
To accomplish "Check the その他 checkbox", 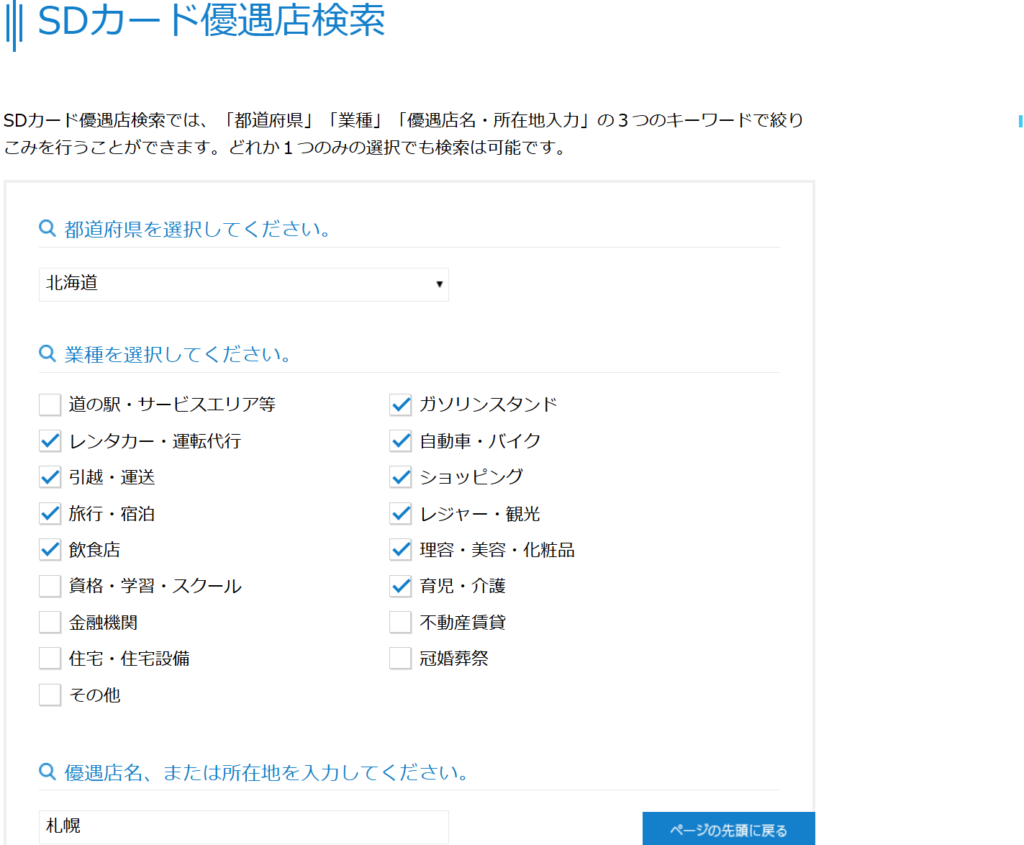I will coord(50,694).
